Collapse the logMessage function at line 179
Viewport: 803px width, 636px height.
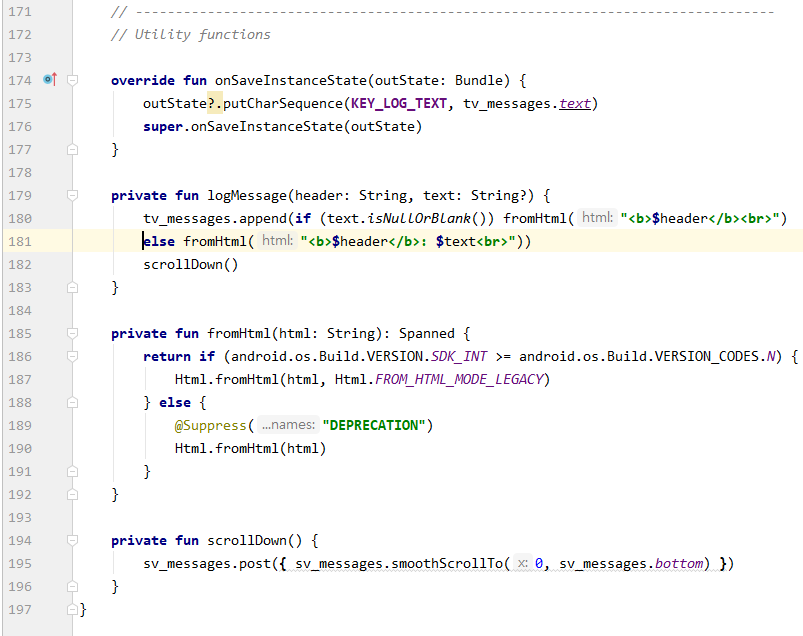(72, 195)
